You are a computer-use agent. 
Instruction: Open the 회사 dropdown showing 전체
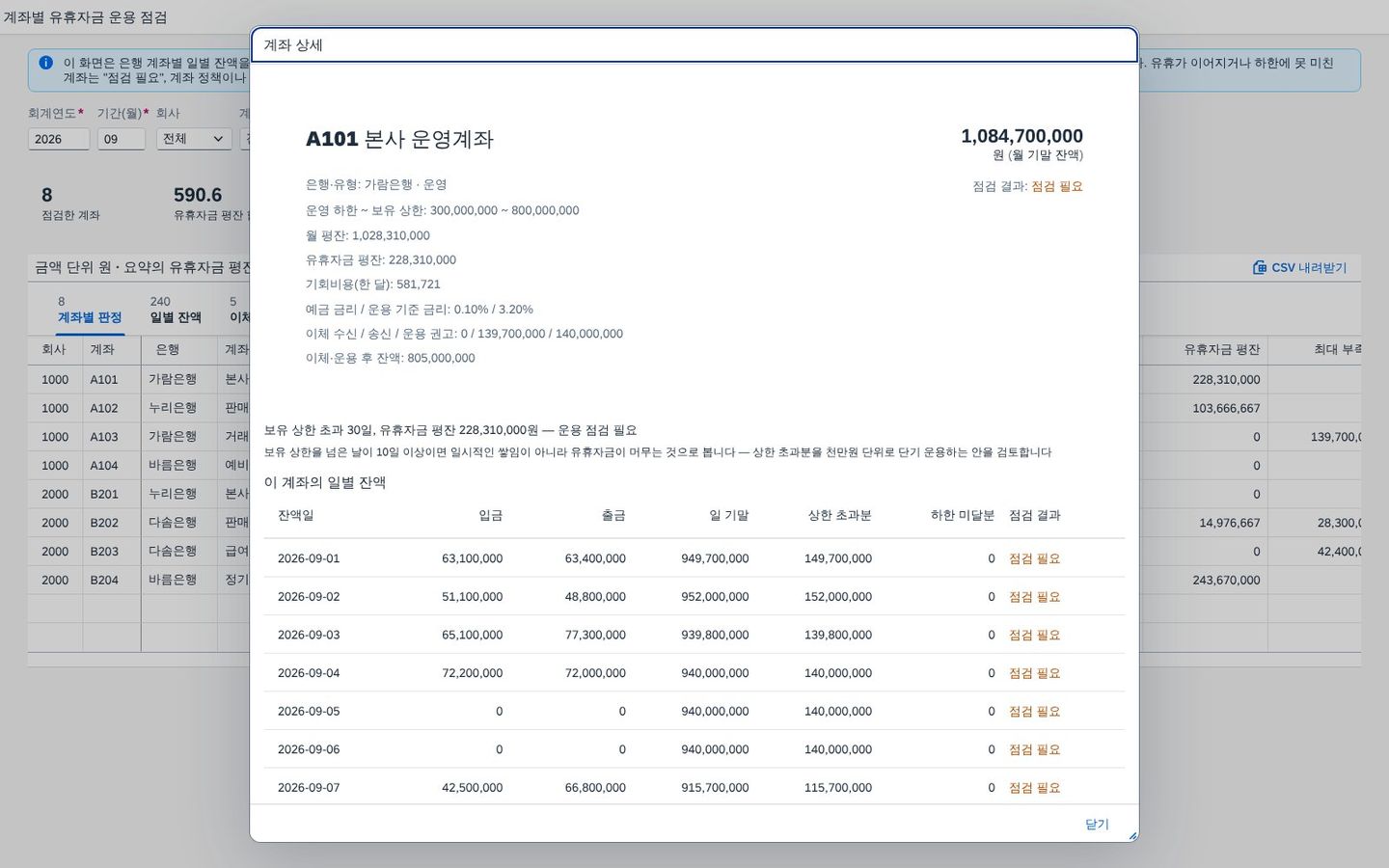click(x=194, y=139)
